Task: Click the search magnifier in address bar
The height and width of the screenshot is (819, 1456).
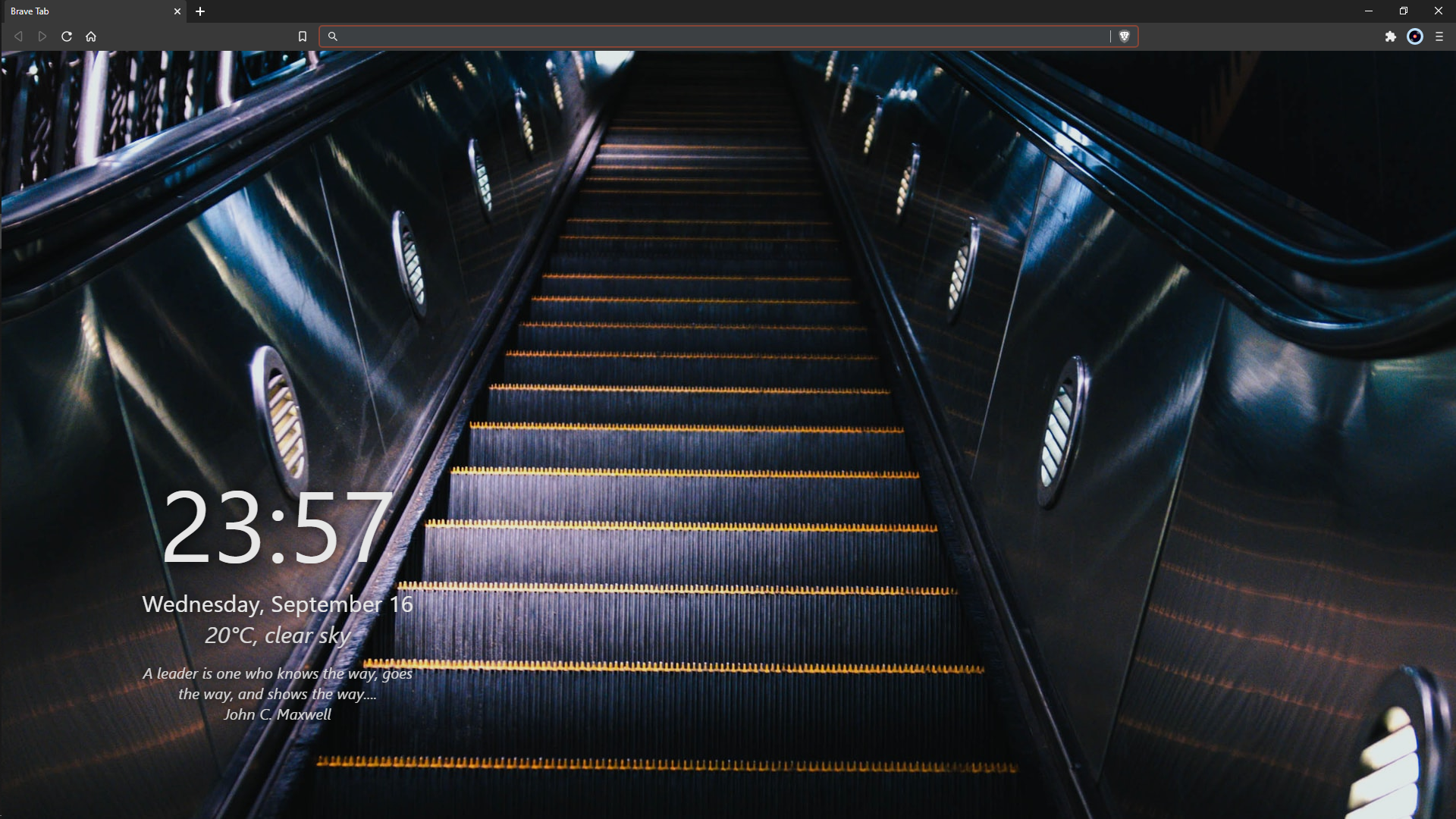Action: [x=332, y=36]
